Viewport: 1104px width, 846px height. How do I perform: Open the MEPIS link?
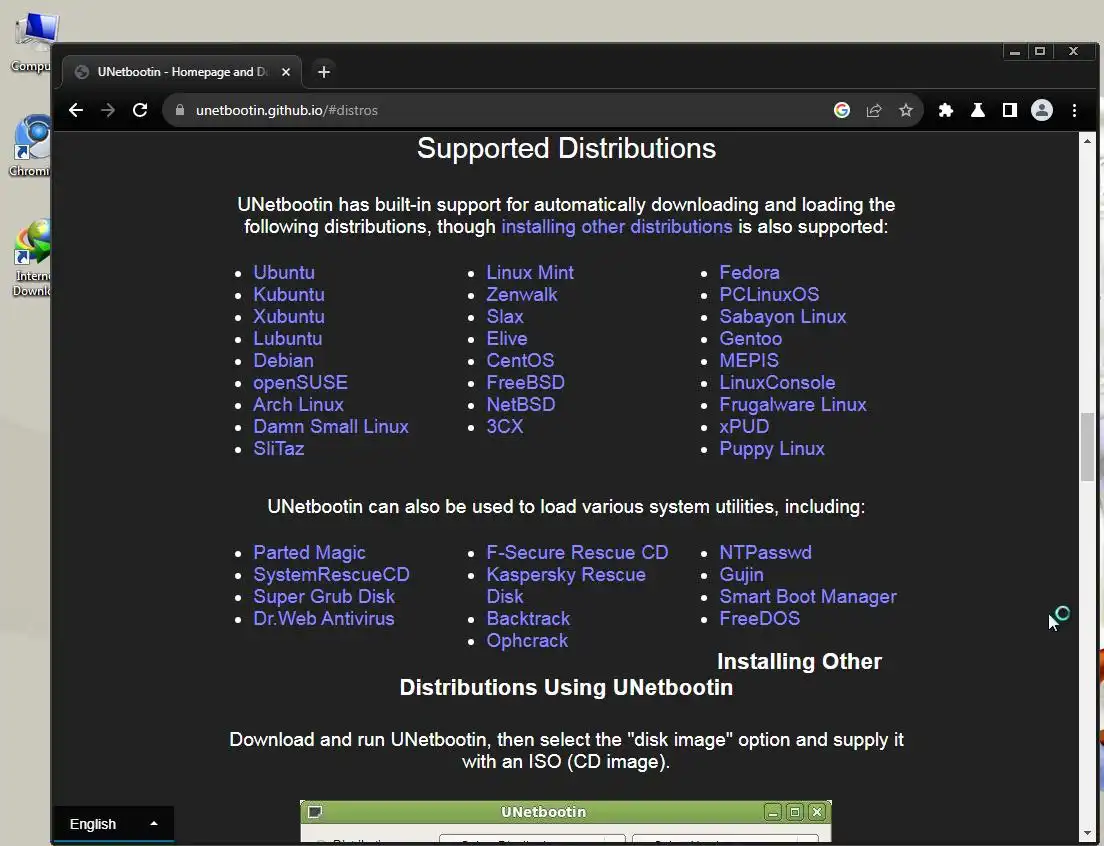(749, 360)
